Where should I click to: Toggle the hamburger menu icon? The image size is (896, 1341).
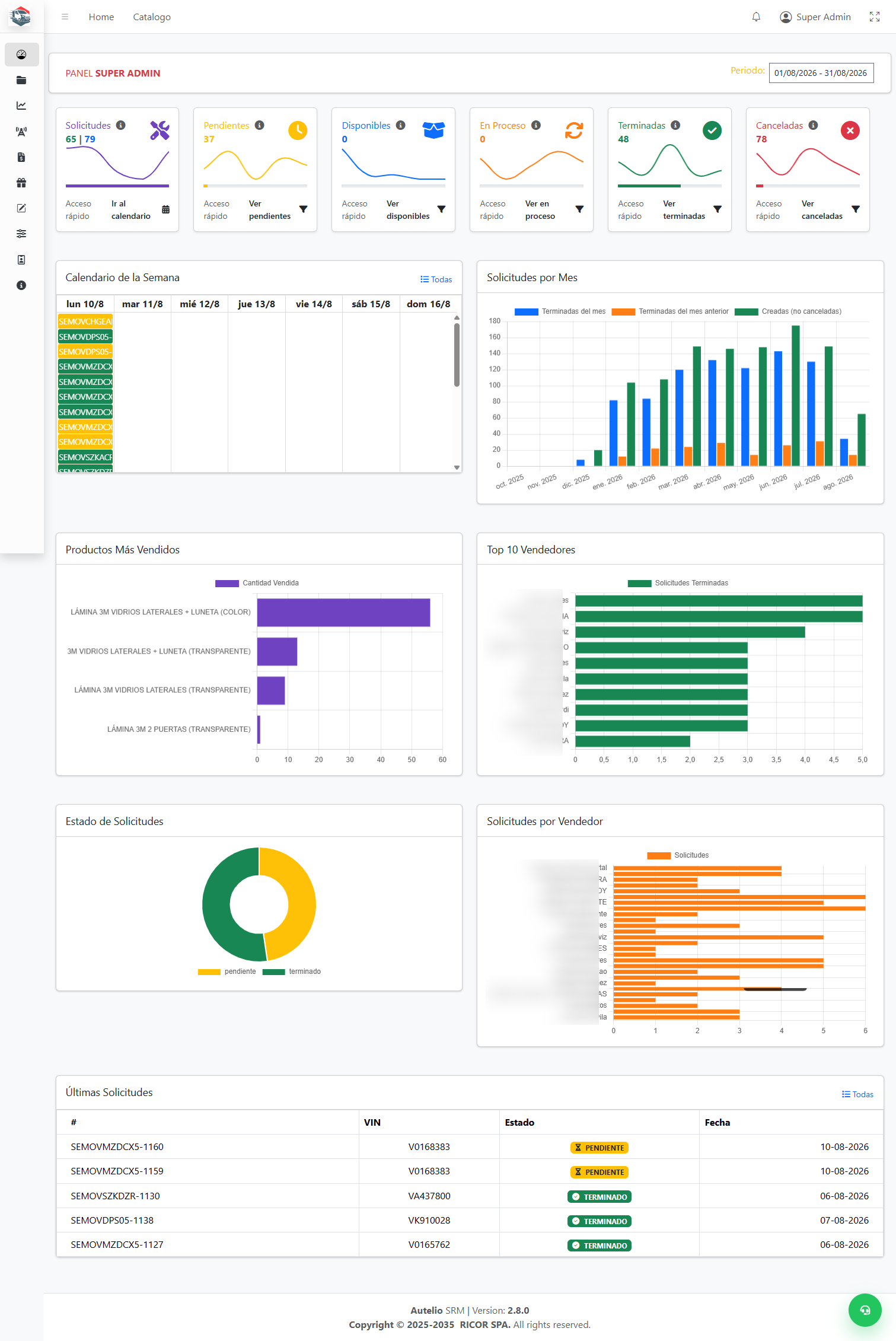click(65, 17)
